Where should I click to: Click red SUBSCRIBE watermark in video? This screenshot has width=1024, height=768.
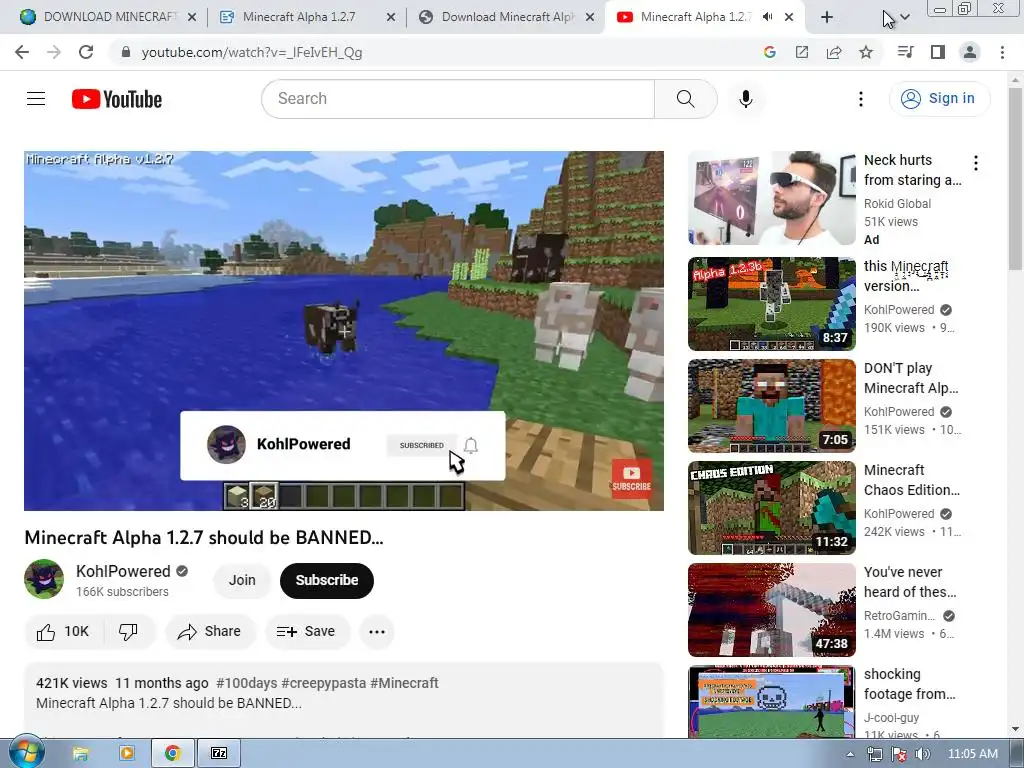(x=632, y=479)
